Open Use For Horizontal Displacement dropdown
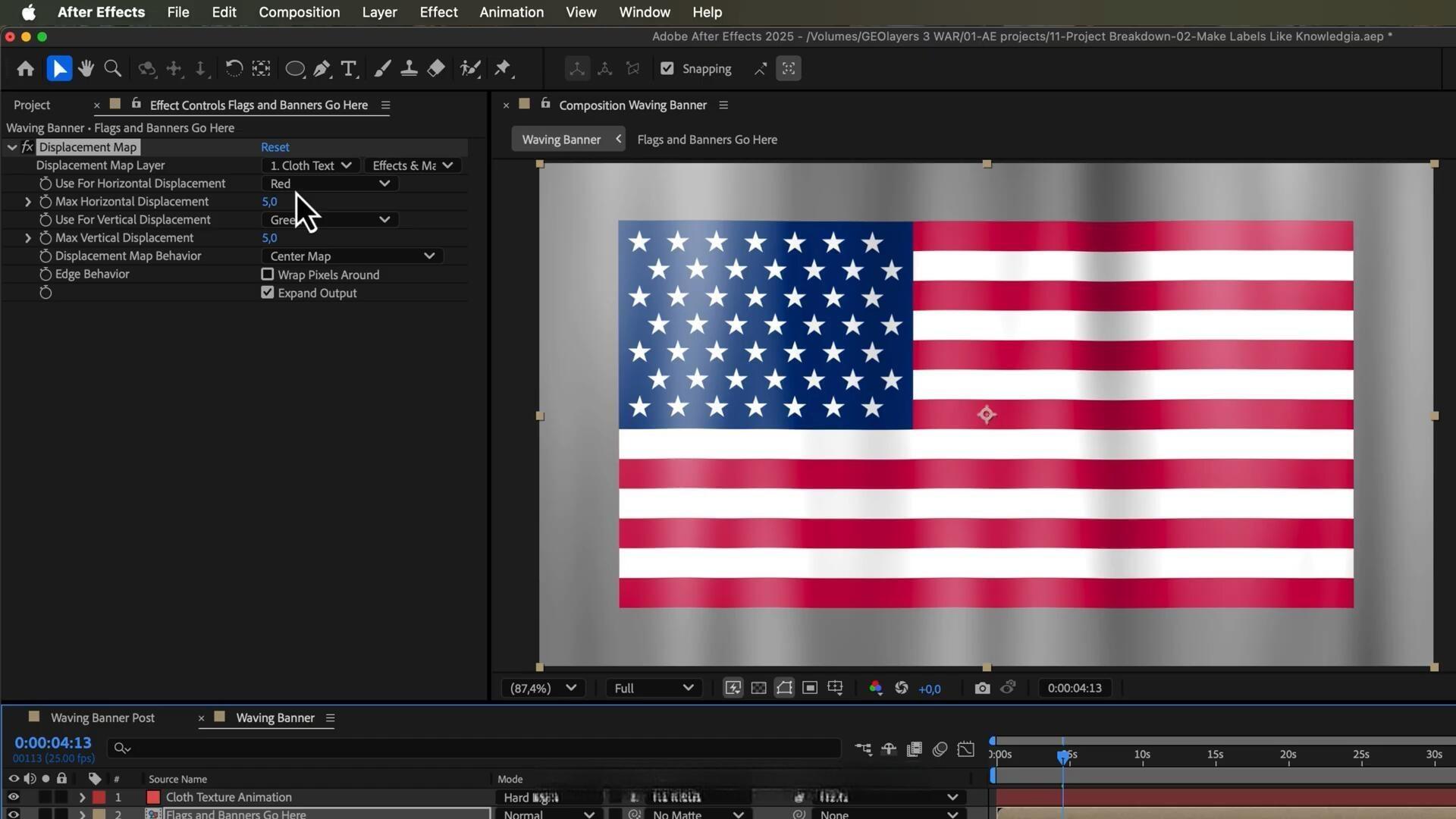Screen dimensions: 1456x819 [x=330, y=184]
